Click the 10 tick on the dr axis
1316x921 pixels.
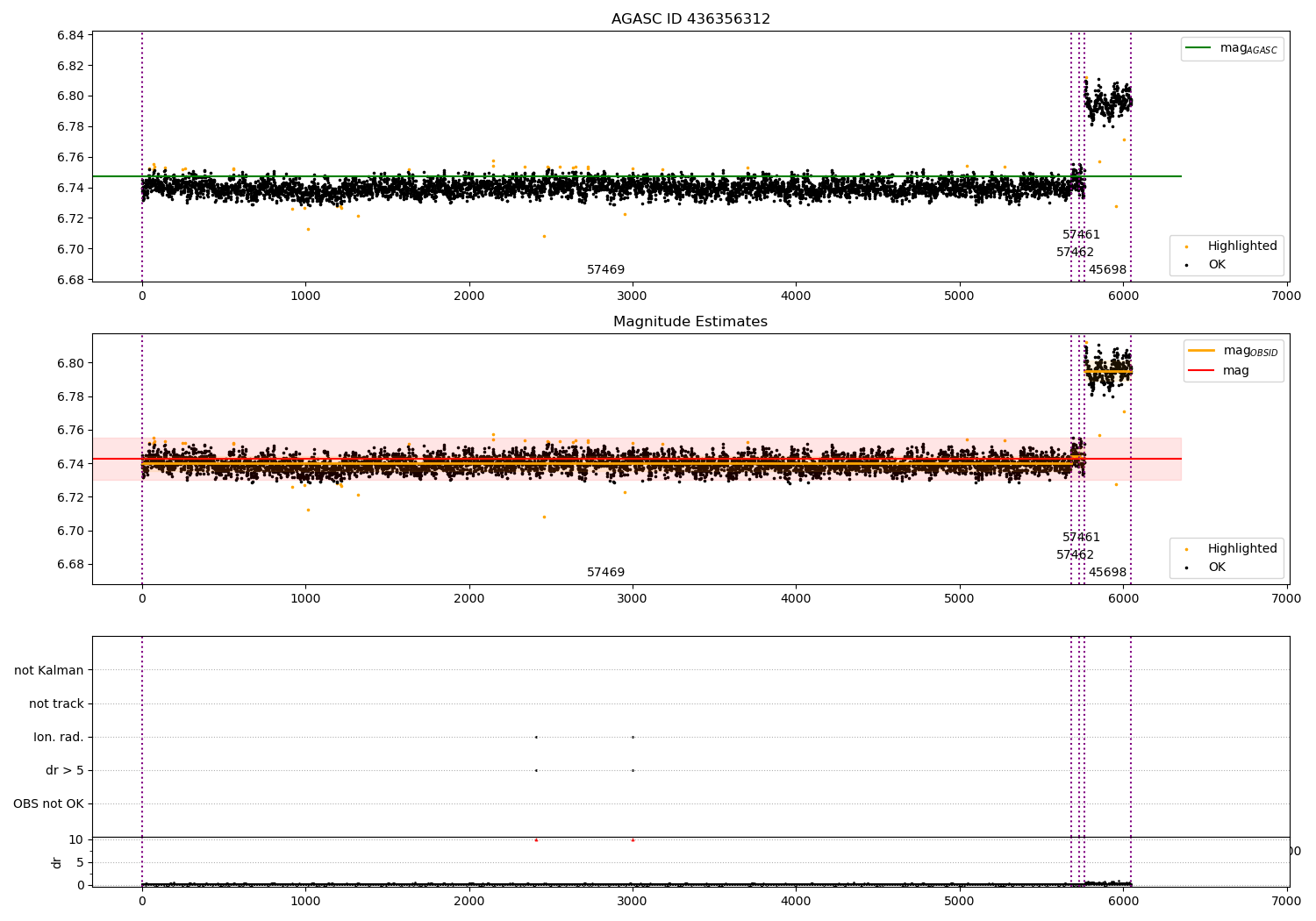[x=76, y=839]
